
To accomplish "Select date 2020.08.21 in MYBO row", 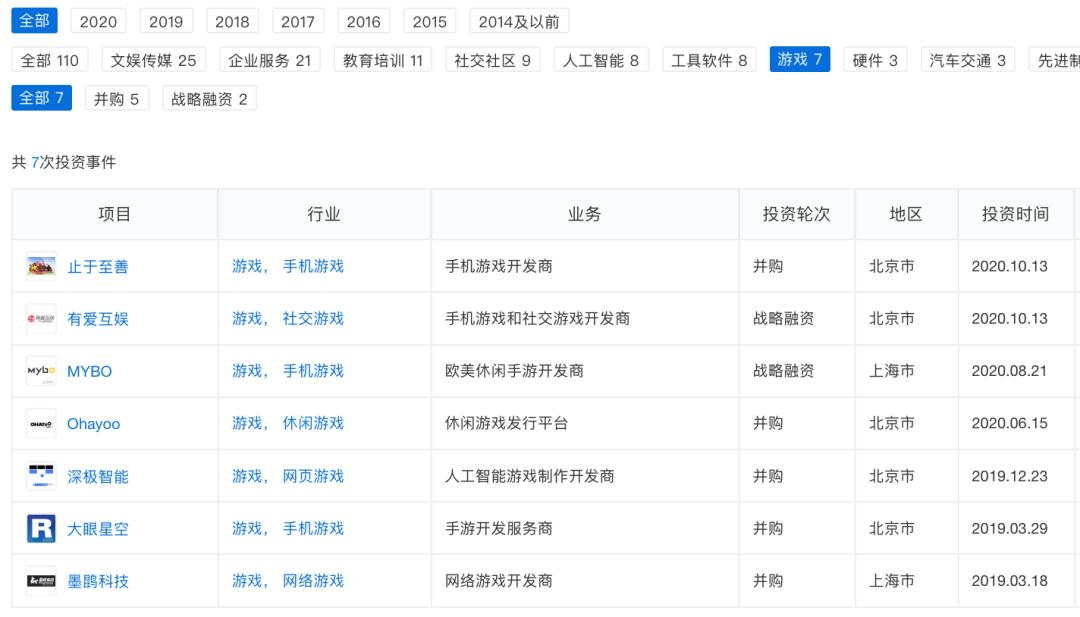I will pos(1009,371).
